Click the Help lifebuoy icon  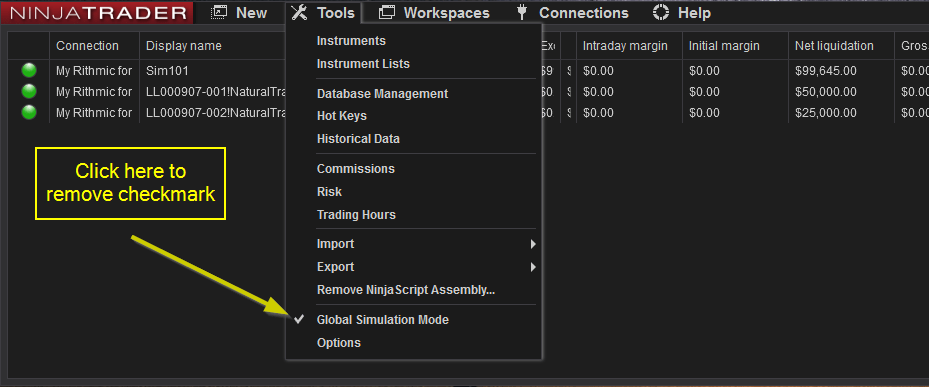[x=661, y=12]
